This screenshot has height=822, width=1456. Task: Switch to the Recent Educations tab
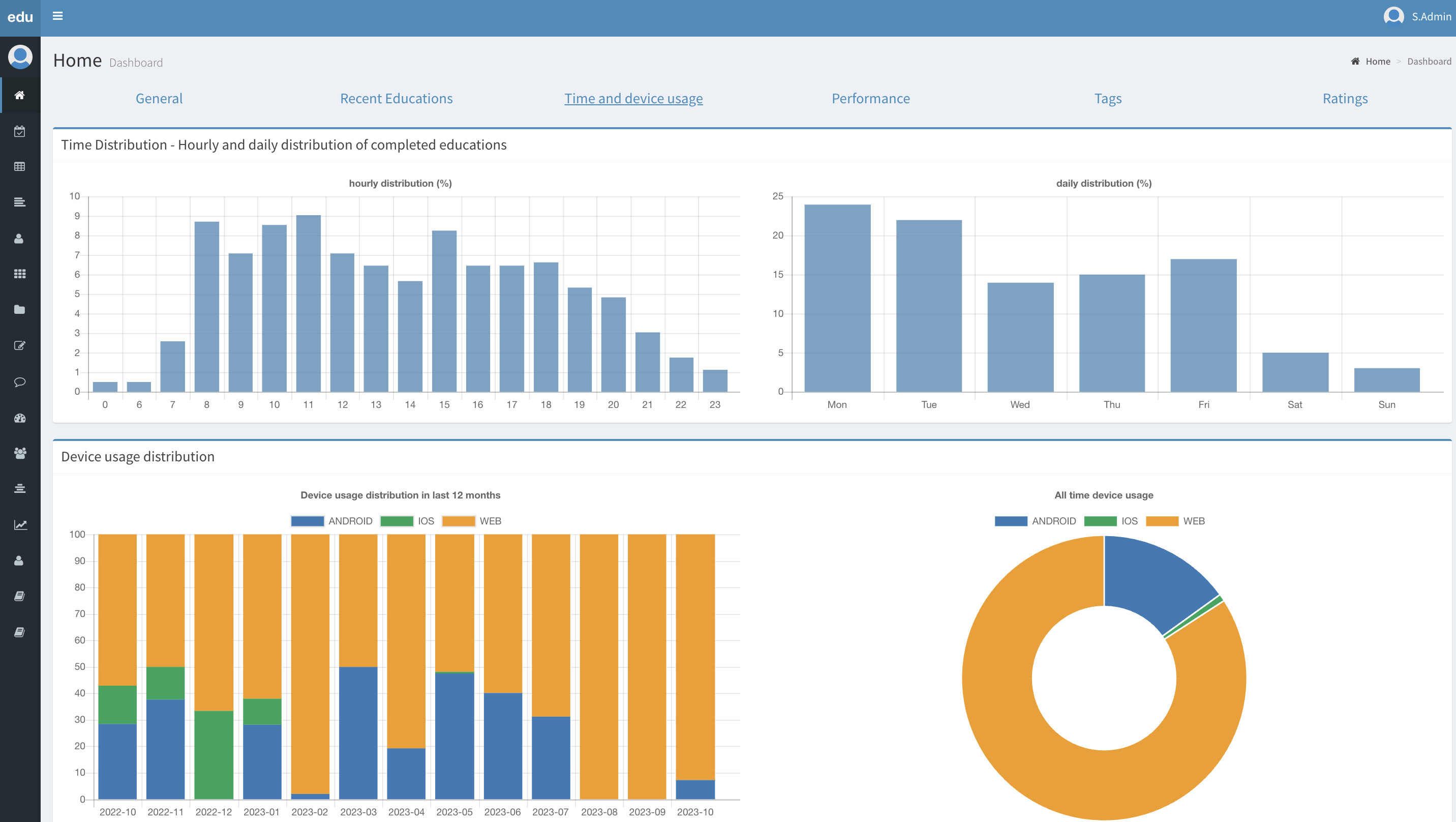click(396, 99)
